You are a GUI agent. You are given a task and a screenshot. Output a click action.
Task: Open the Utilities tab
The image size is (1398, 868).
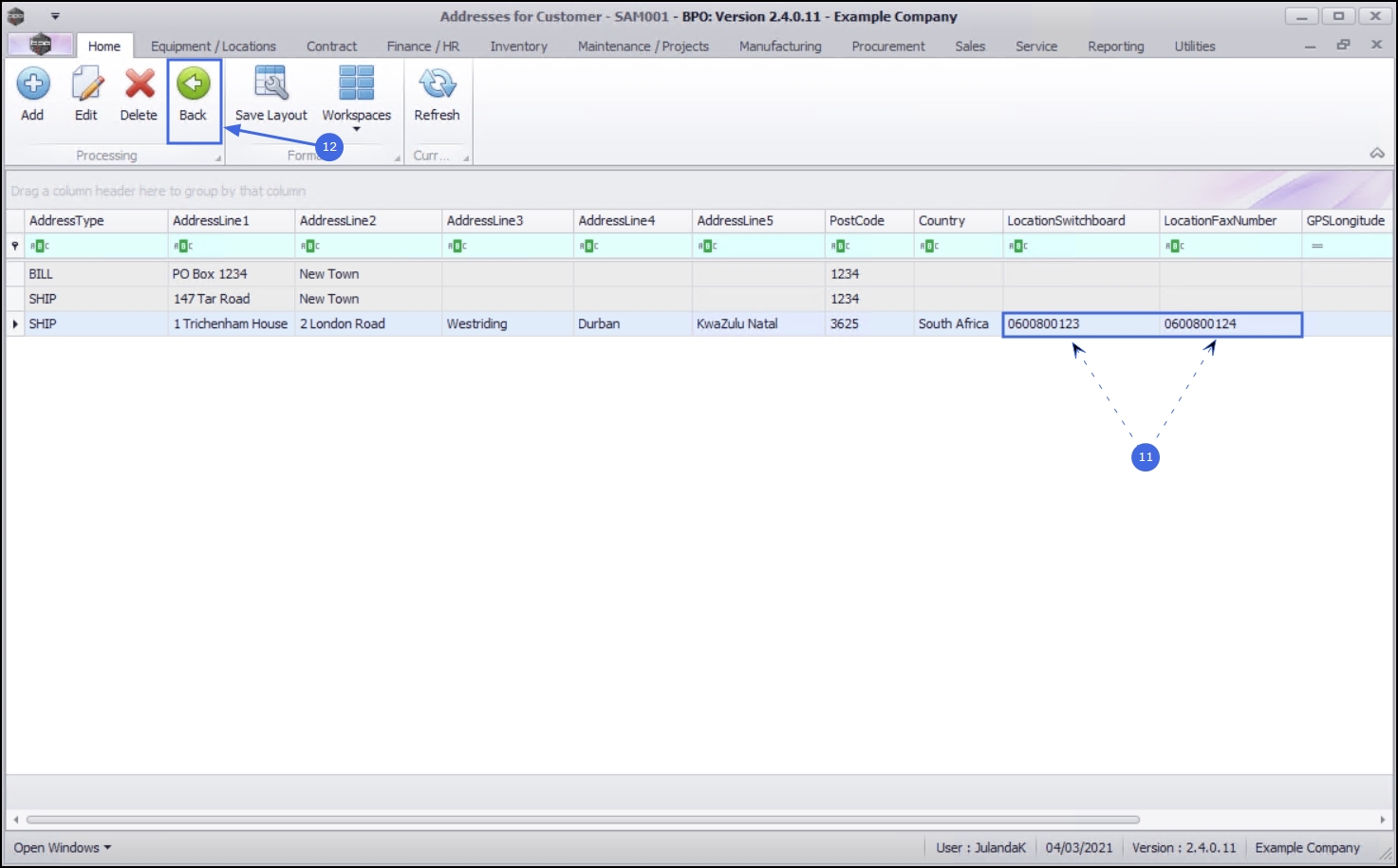tap(1195, 46)
